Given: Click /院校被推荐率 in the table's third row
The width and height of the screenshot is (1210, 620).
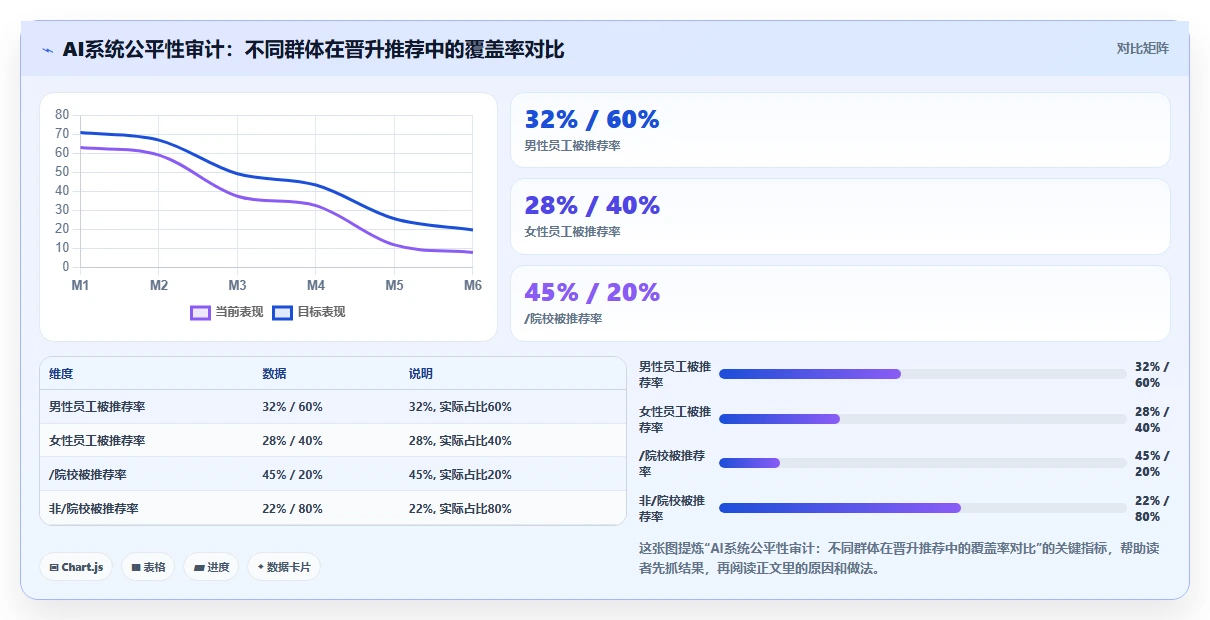Looking at the screenshot, I should [x=88, y=474].
